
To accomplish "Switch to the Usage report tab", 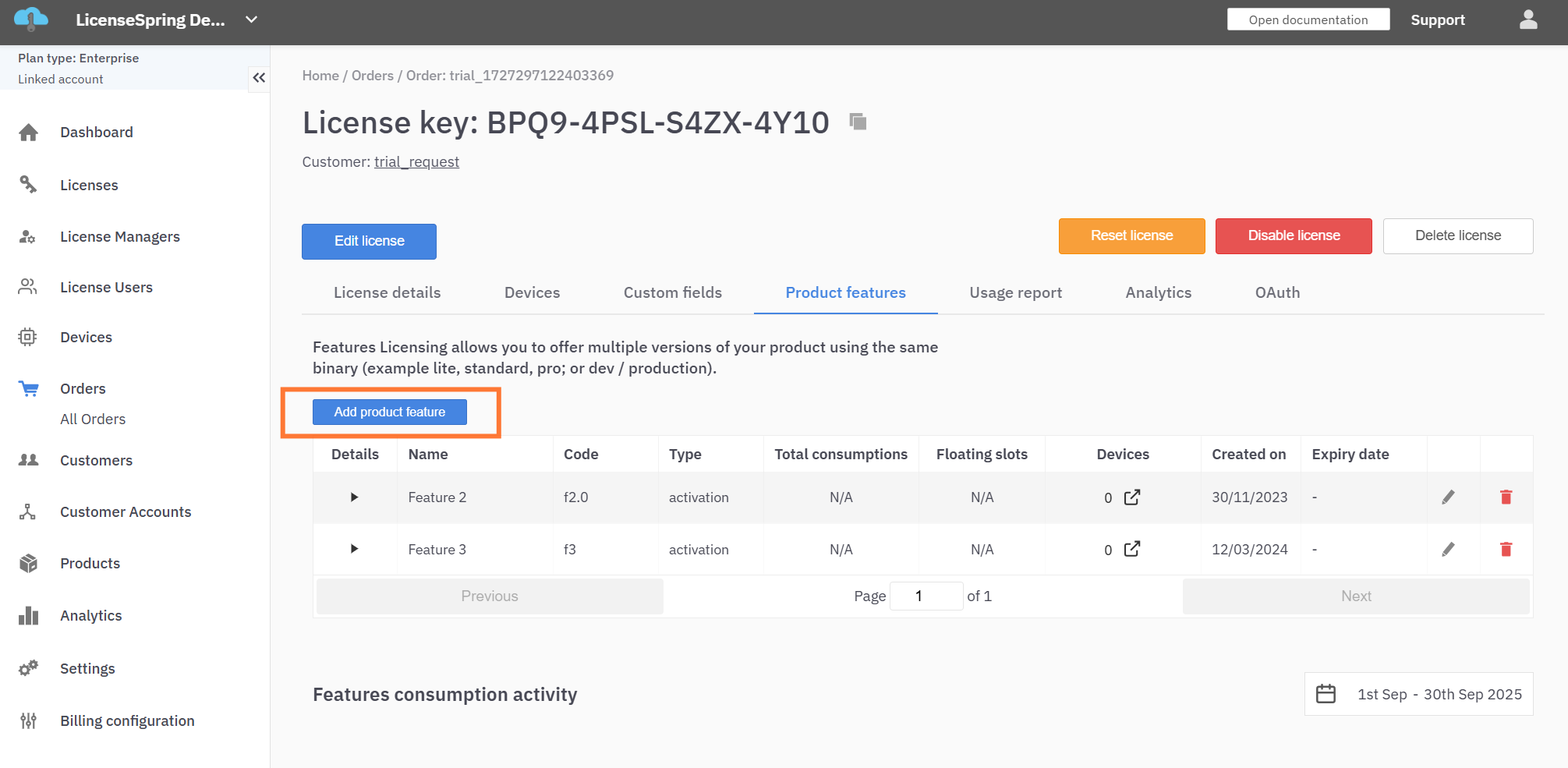I will point(1015,293).
